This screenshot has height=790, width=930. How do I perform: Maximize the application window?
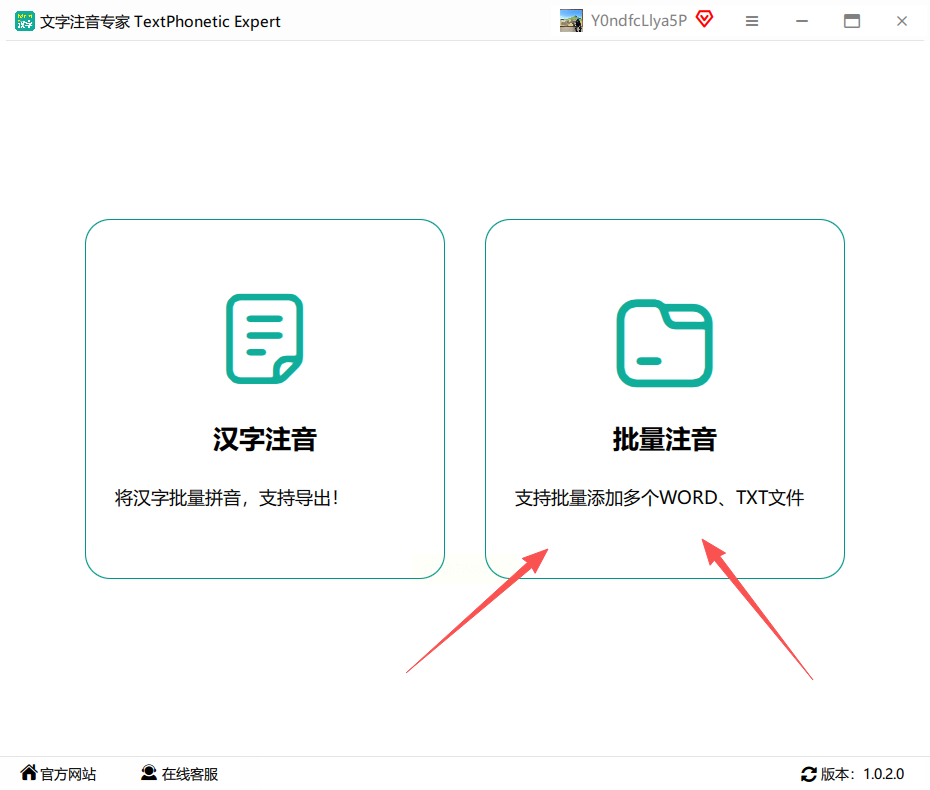click(852, 21)
